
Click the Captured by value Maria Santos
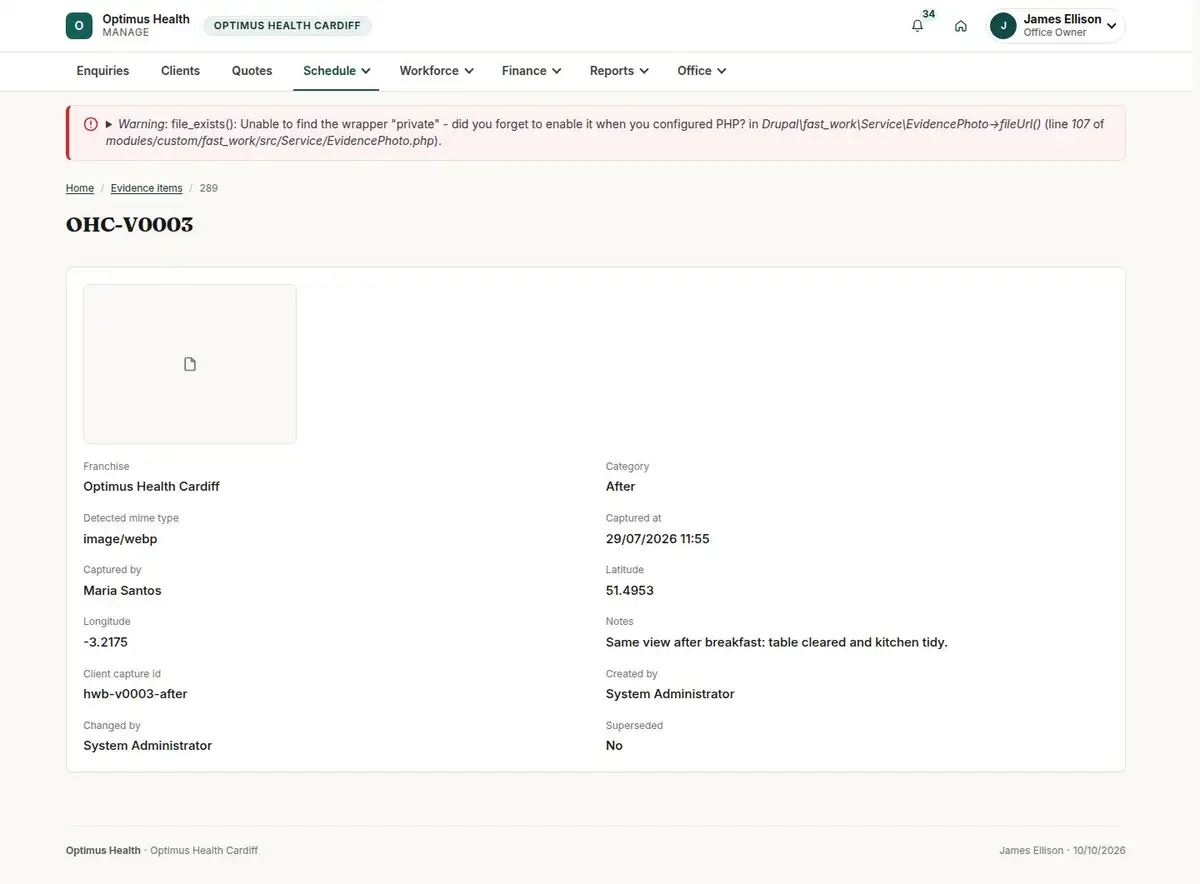point(122,590)
